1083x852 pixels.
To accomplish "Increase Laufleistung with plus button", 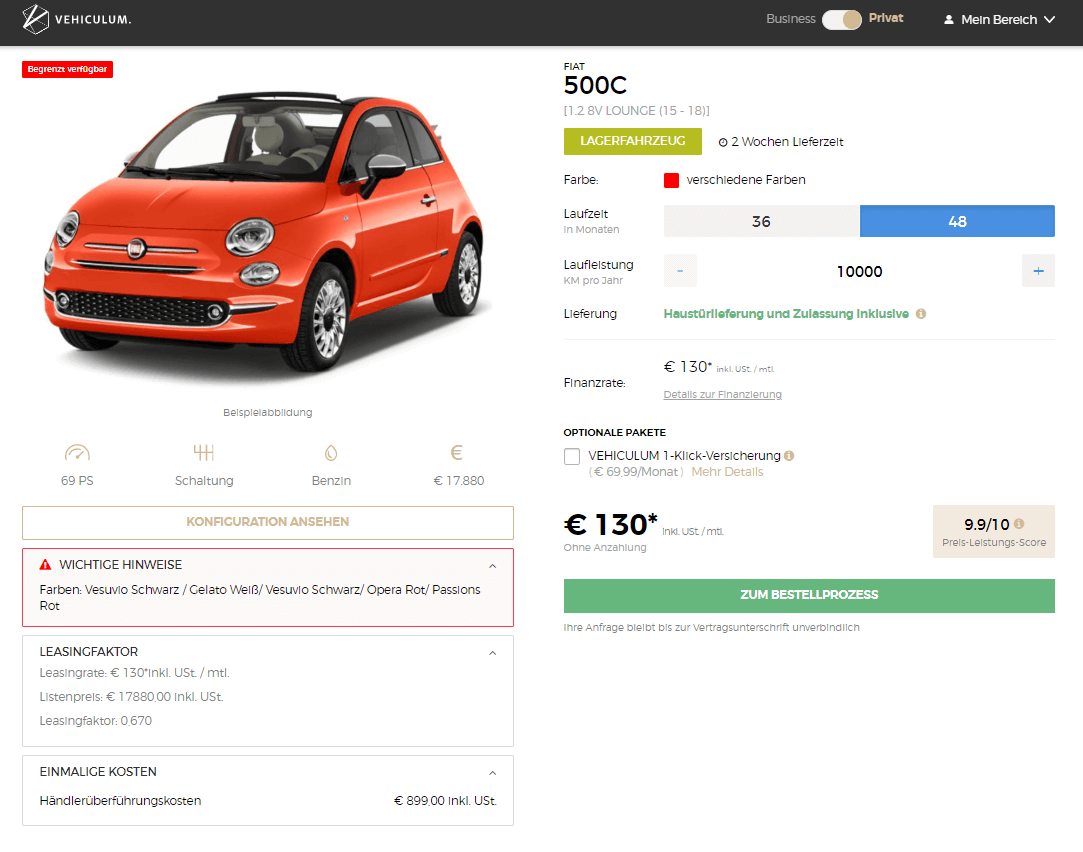I will click(x=1038, y=271).
